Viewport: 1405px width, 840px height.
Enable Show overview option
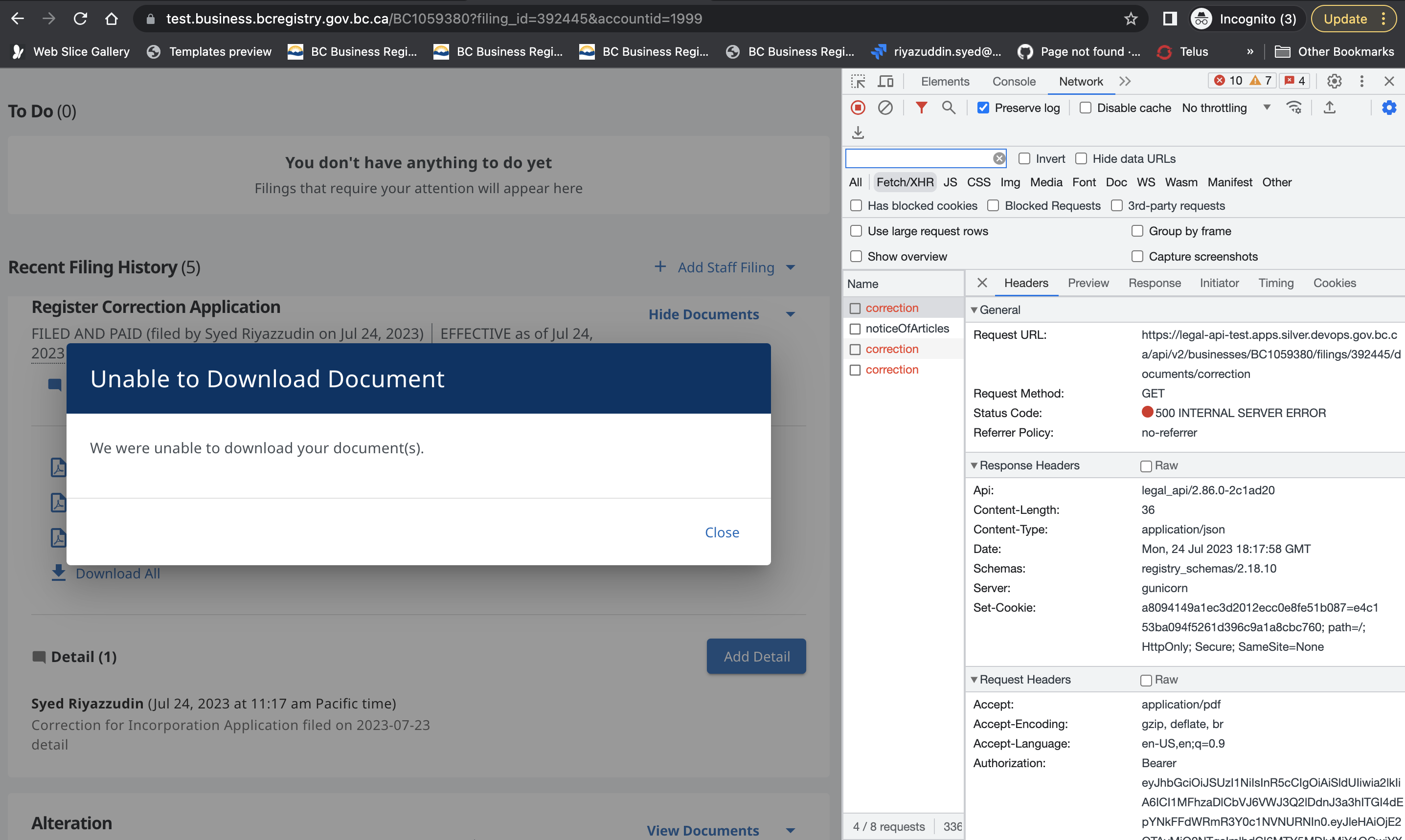point(856,256)
